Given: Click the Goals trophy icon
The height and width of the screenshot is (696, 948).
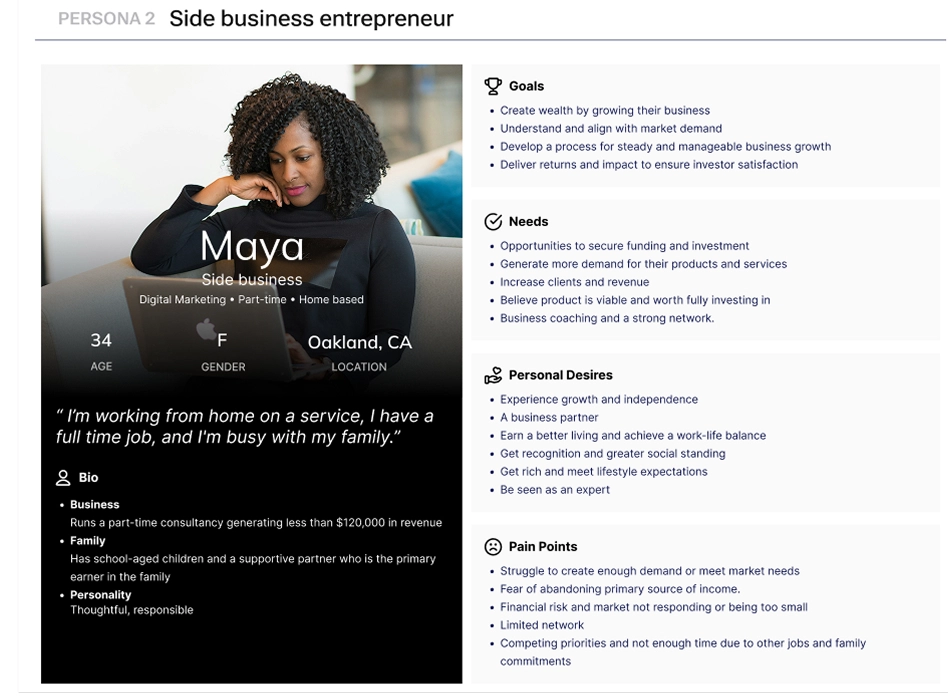Looking at the screenshot, I should pyautogui.click(x=493, y=86).
